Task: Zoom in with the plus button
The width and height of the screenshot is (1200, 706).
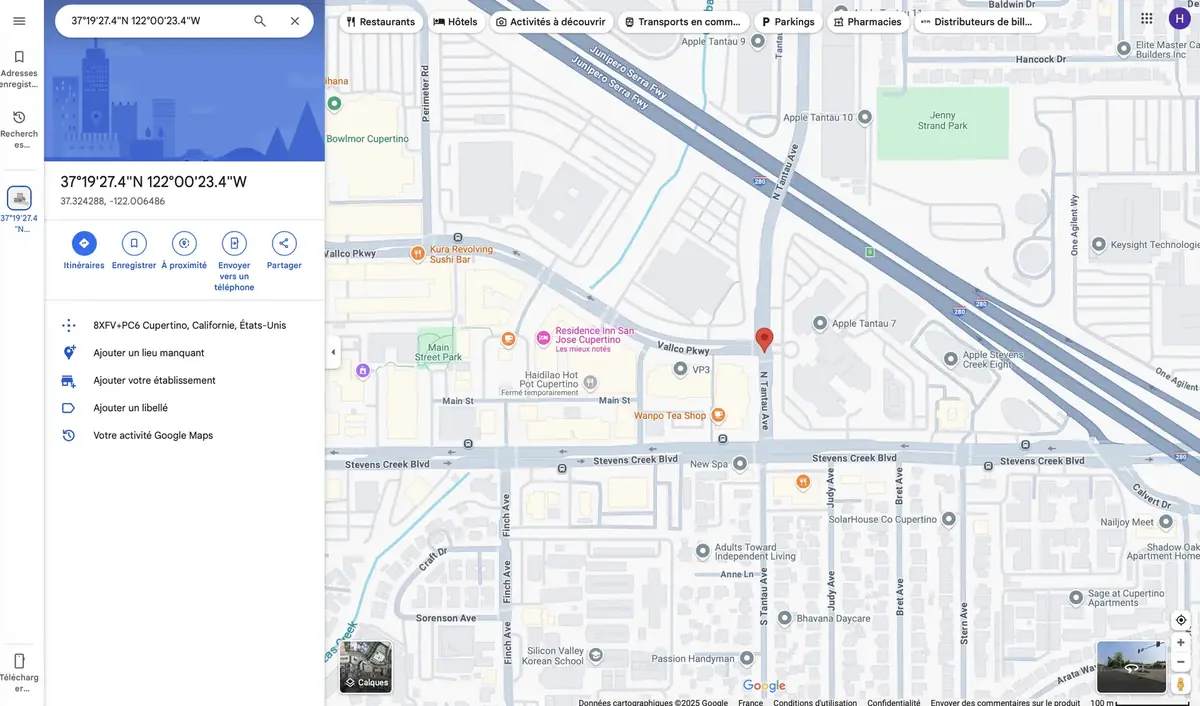Action: coord(1180,642)
